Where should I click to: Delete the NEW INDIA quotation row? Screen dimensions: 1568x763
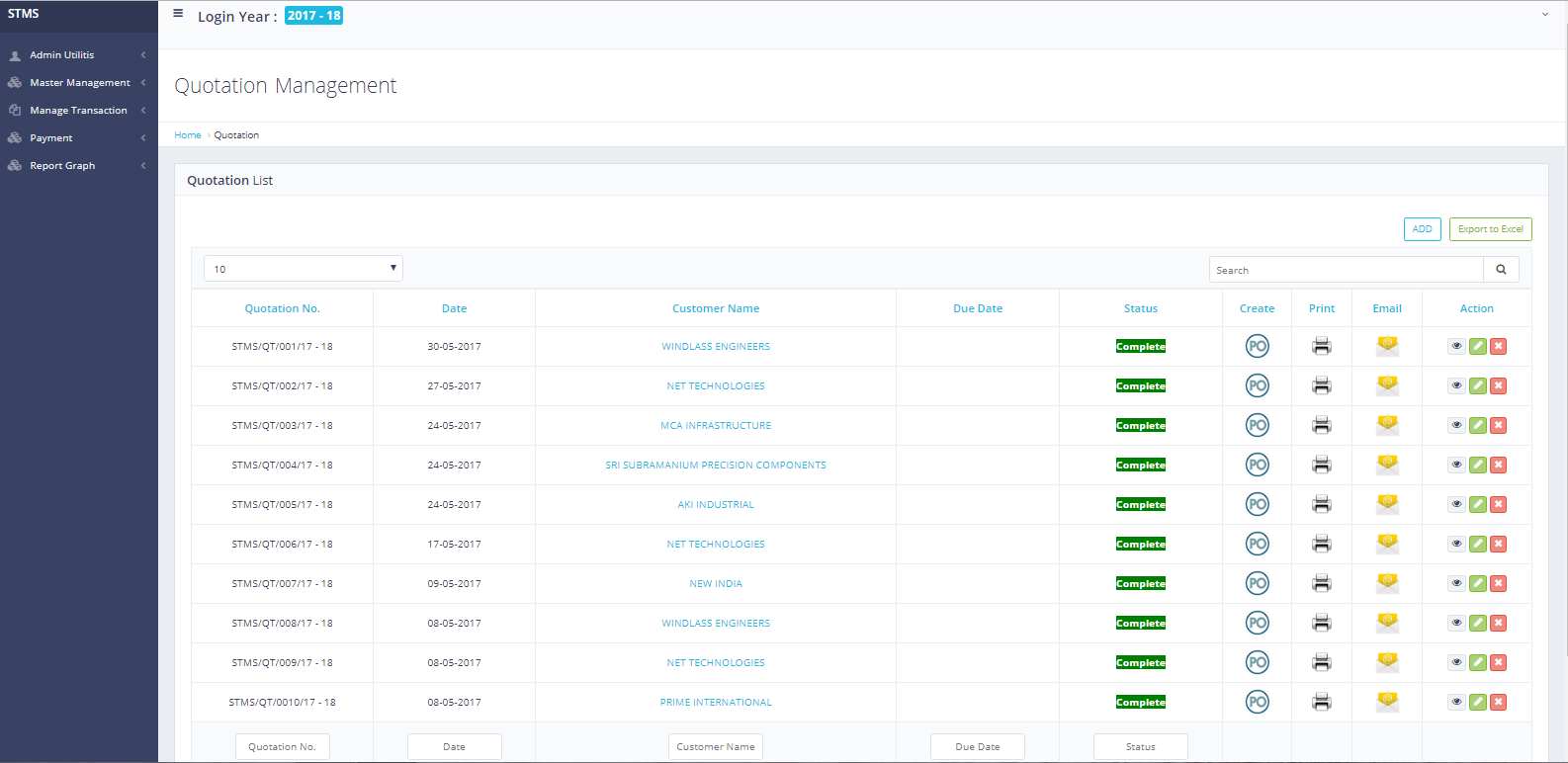1498,583
